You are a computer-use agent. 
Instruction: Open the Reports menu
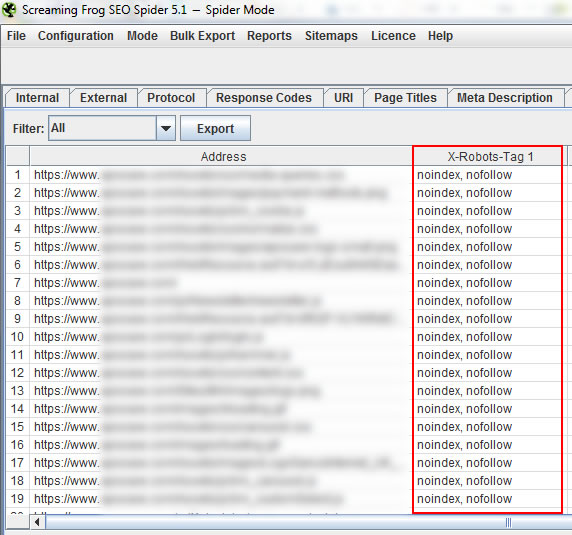(x=269, y=36)
